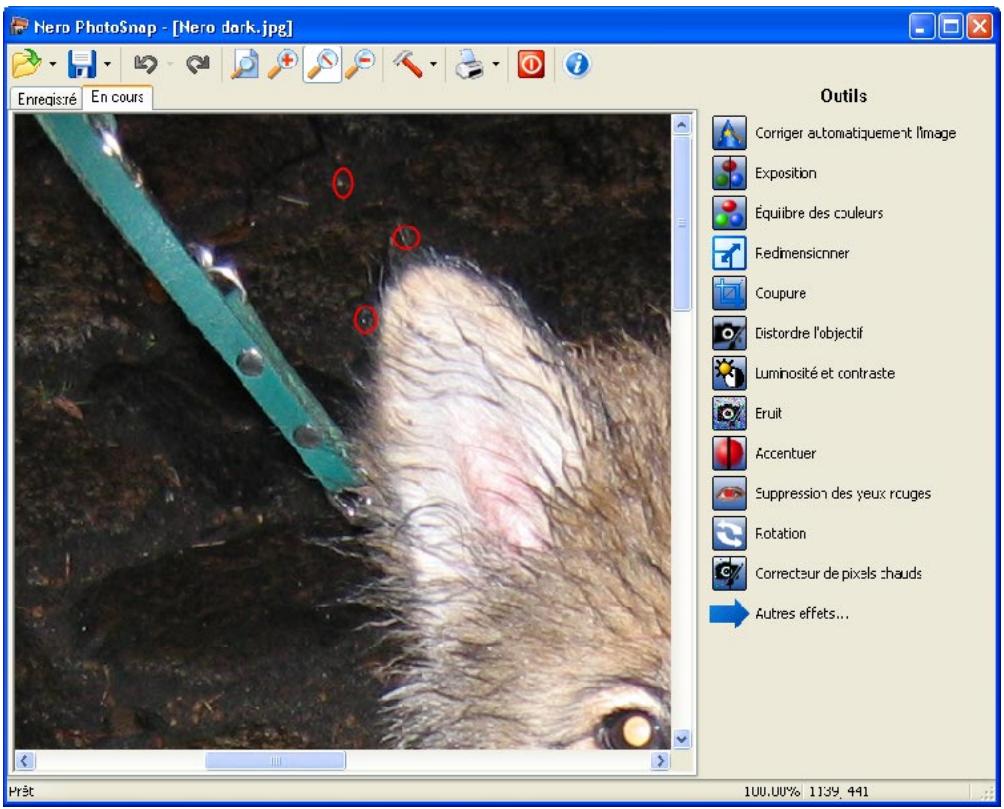Maximize the Nero PhotoSnap window
Viewport: 1004px width, 809px height.
[951, 26]
